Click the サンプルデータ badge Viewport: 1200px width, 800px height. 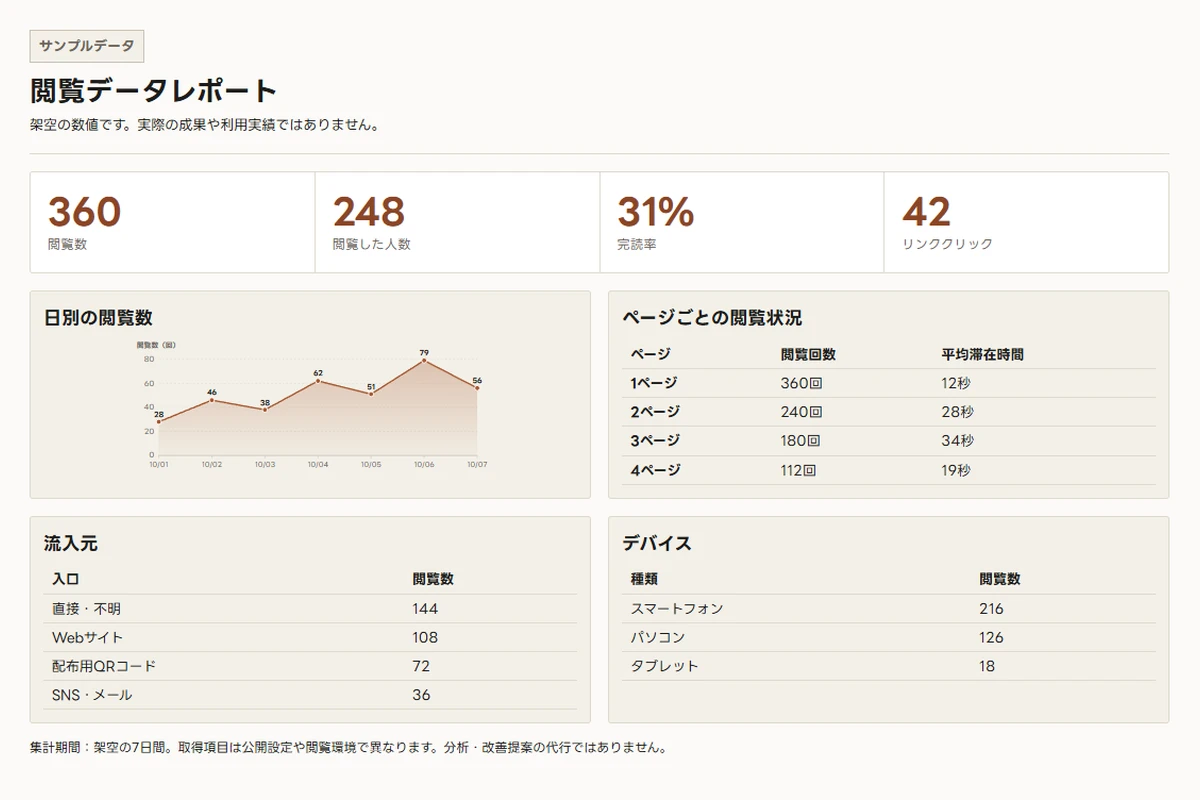point(87,46)
